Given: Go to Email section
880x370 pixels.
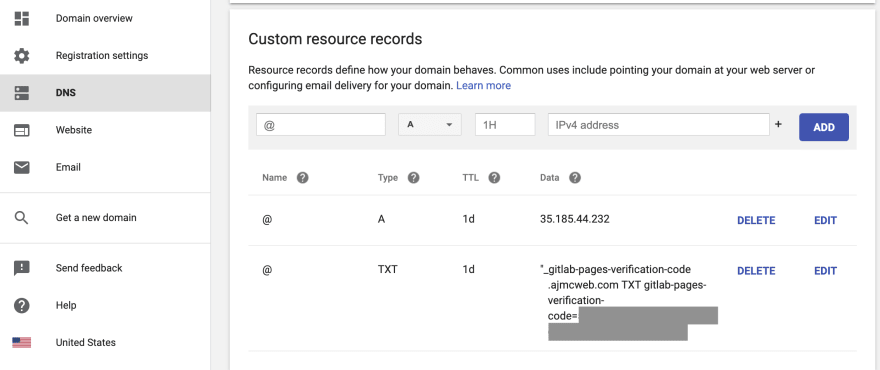Looking at the screenshot, I should (x=106, y=167).
